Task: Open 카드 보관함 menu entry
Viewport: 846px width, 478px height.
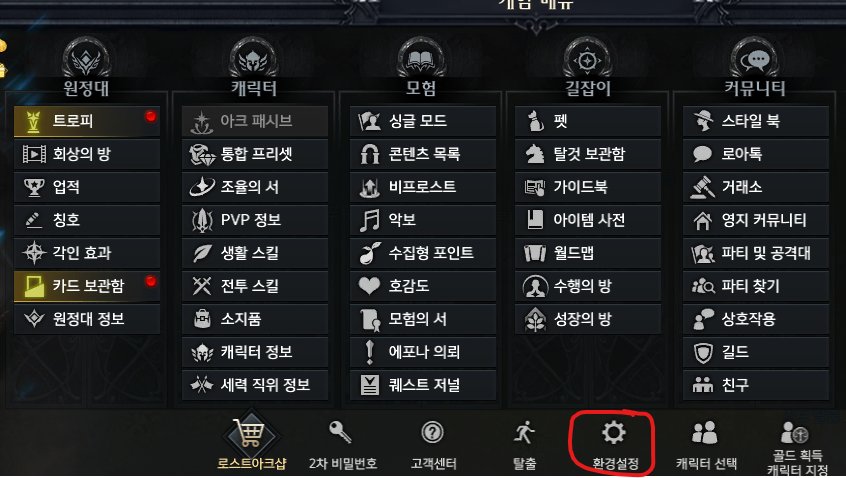Action: (87, 286)
